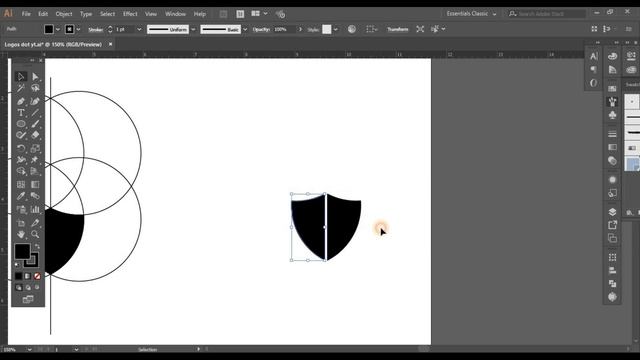
Task: Open the File menu
Action: 26,14
